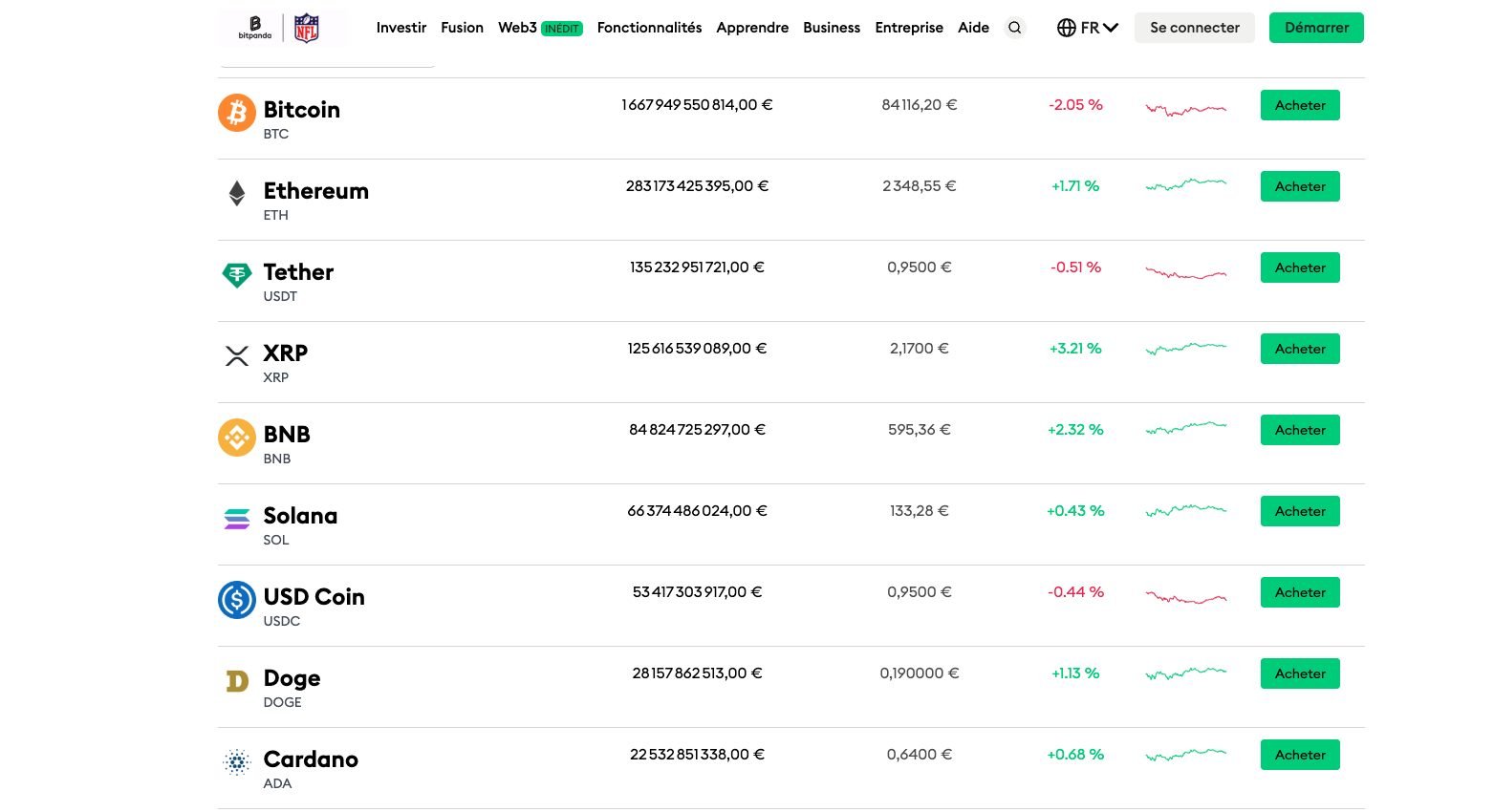Open the Ethereum price sparkline chart
The width and height of the screenshot is (1494, 812).
point(1186,184)
